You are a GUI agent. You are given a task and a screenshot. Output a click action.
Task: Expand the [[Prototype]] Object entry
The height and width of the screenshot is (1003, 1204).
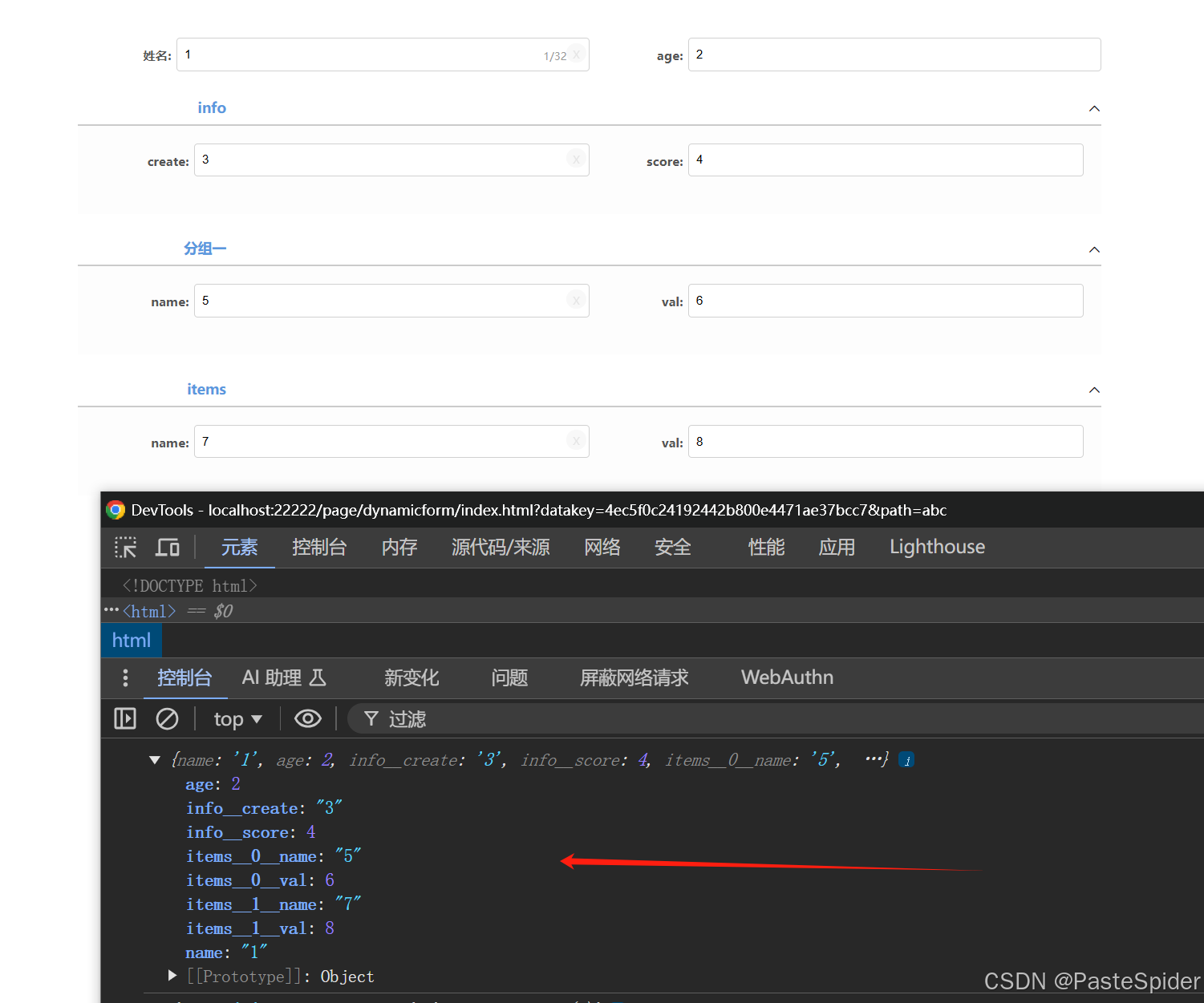tap(172, 976)
